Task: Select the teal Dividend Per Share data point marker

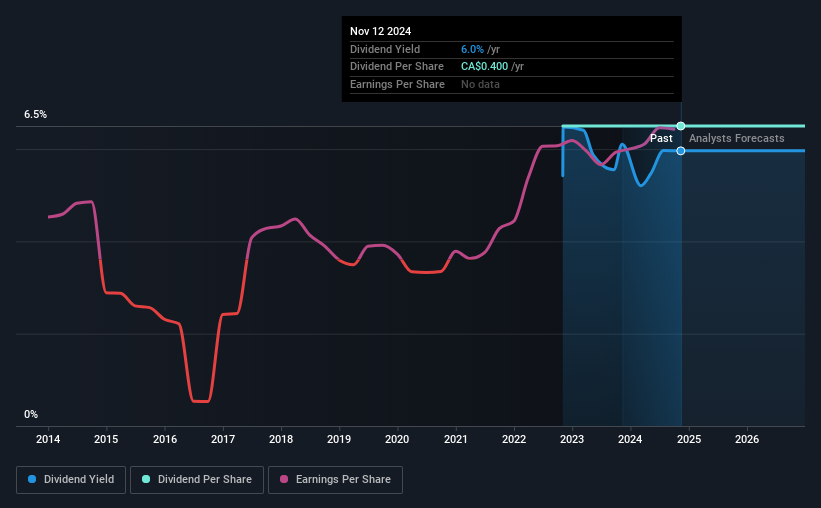Action: point(681,126)
